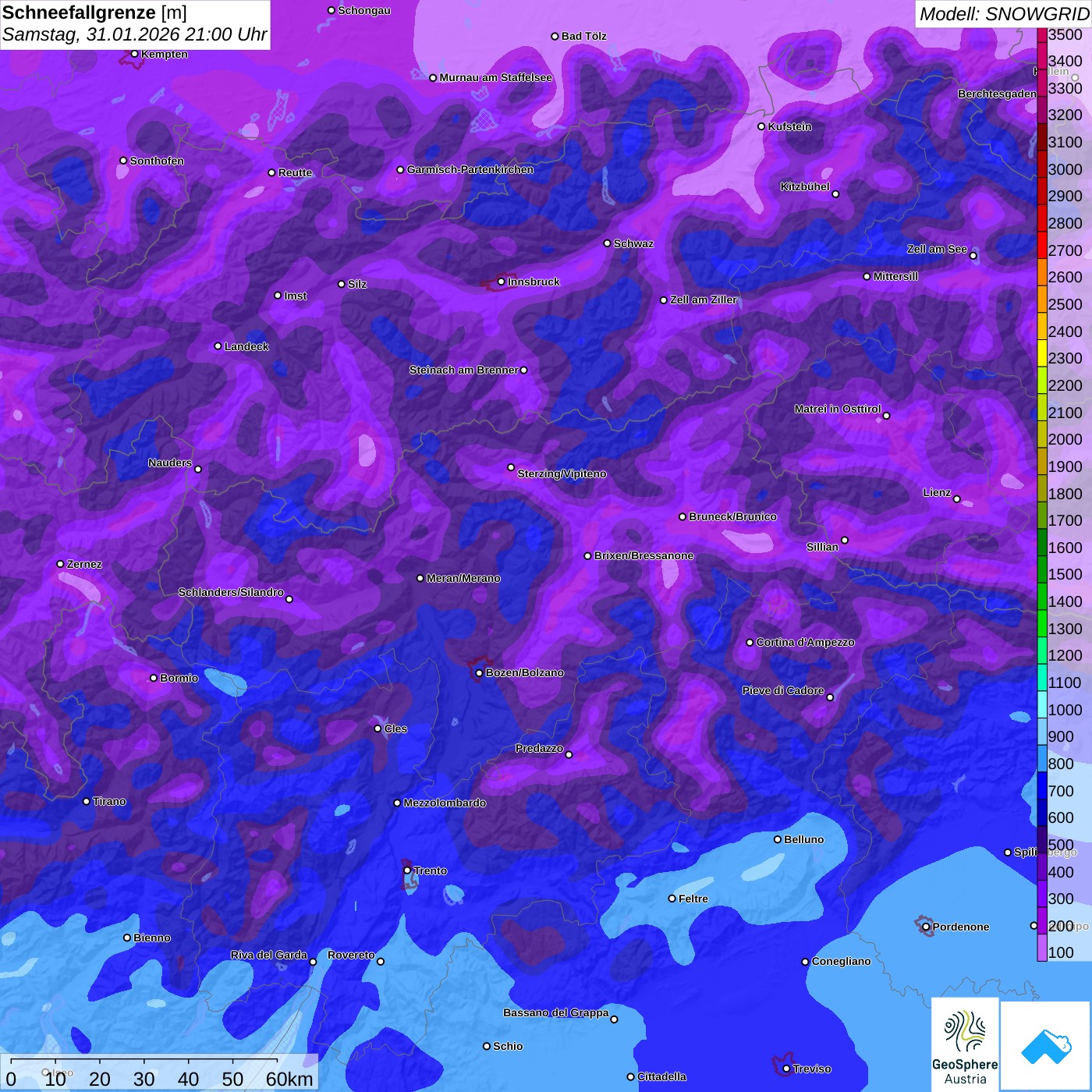This screenshot has width=1092, height=1092.
Task: Click the Meran/Merano label
Action: click(463, 578)
